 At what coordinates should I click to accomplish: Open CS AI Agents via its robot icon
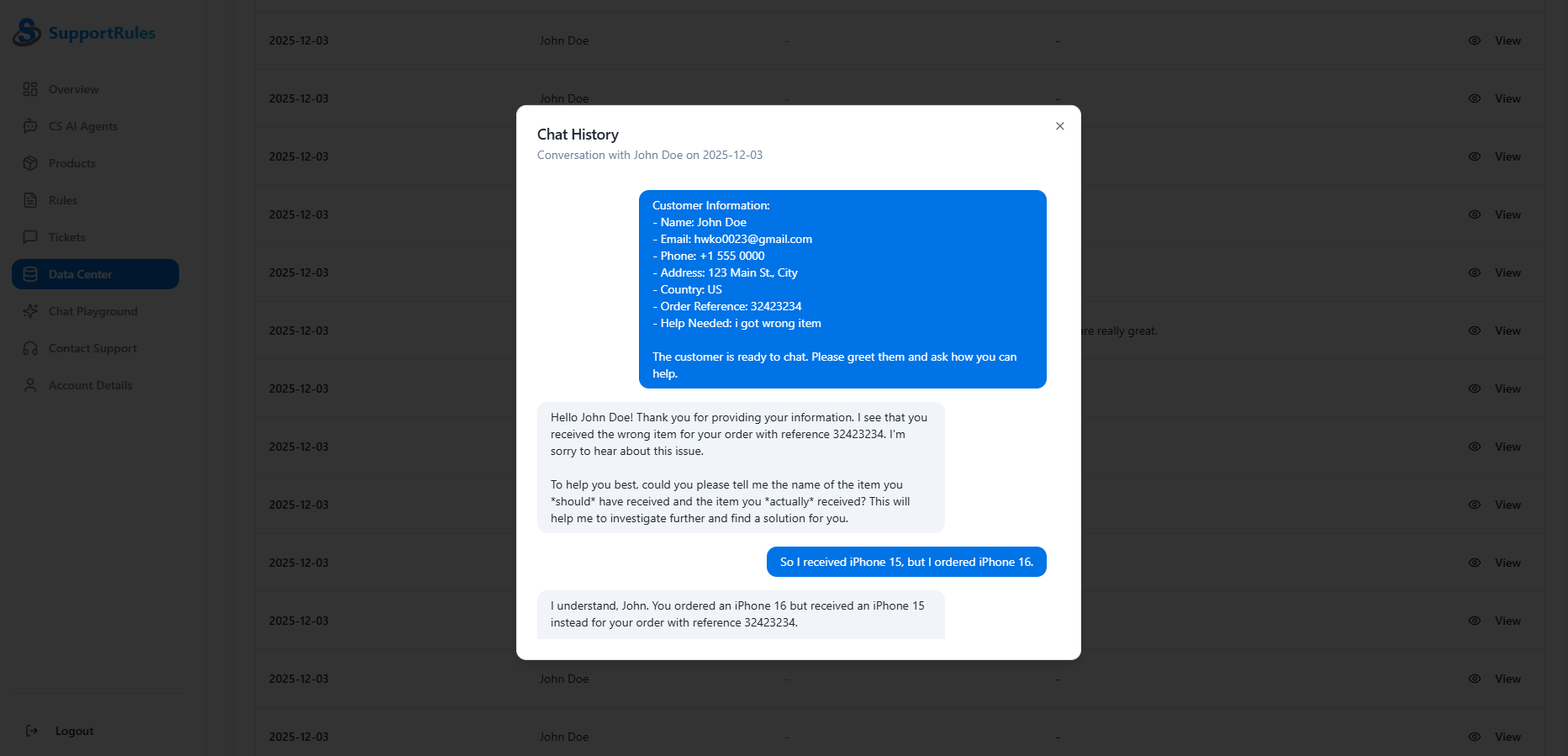pyautogui.click(x=31, y=125)
